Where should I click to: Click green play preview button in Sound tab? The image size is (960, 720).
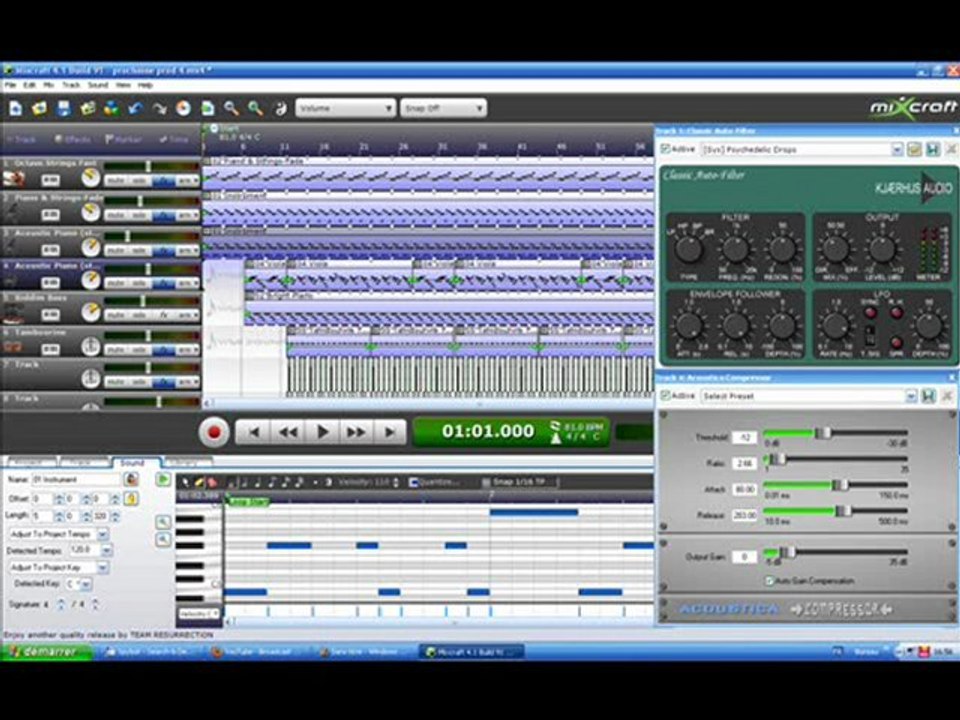163,479
